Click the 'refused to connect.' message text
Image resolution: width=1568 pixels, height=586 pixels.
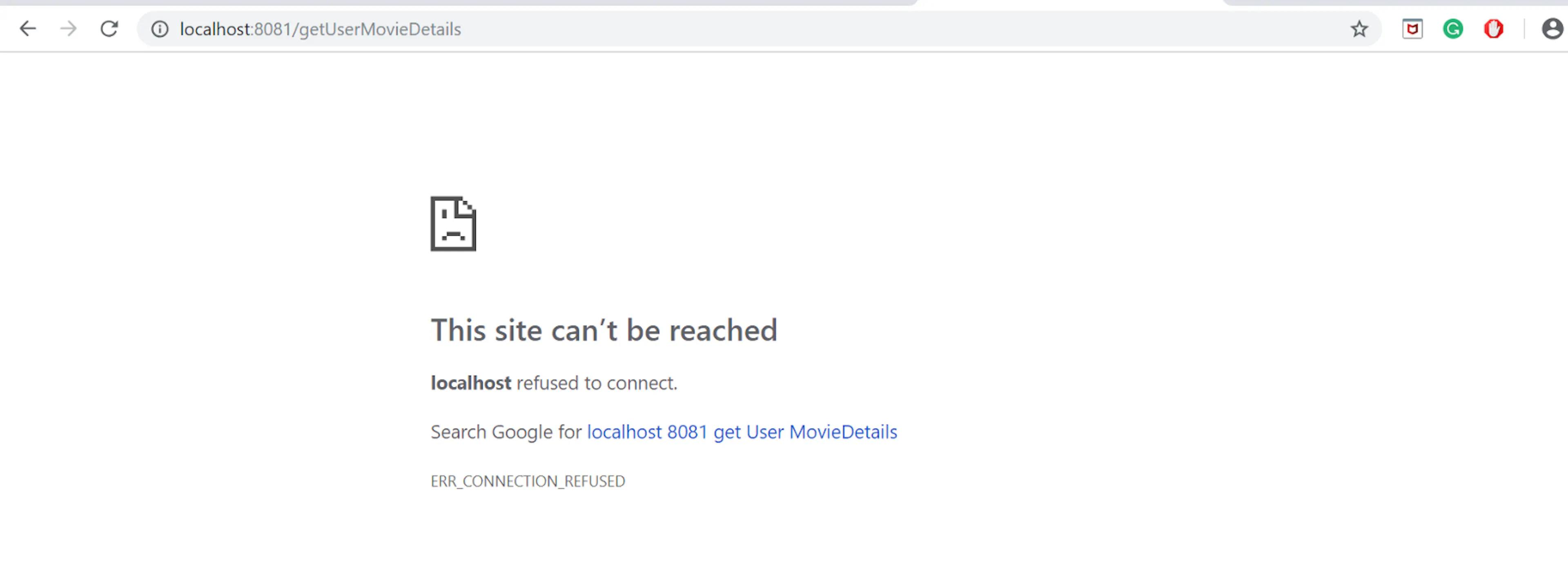[x=597, y=383]
